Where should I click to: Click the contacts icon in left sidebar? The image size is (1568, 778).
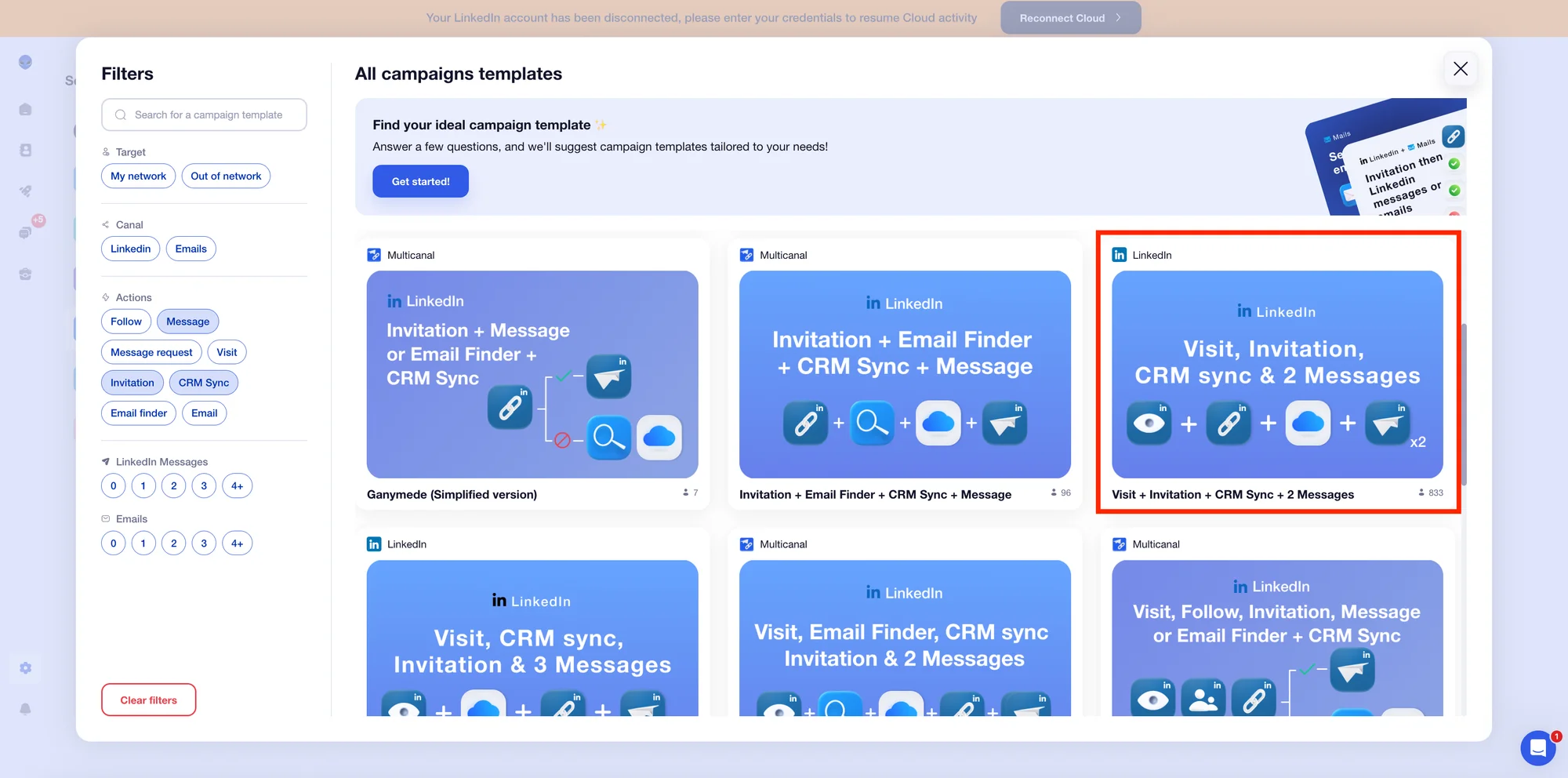(x=26, y=150)
